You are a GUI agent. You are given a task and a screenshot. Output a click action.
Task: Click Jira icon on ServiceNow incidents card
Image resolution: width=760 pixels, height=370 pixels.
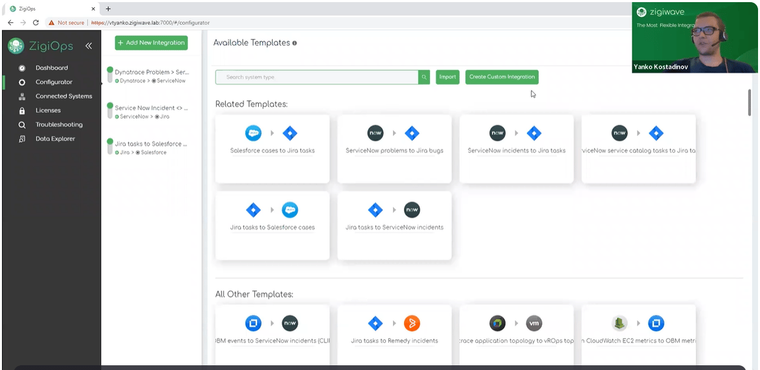(x=534, y=133)
